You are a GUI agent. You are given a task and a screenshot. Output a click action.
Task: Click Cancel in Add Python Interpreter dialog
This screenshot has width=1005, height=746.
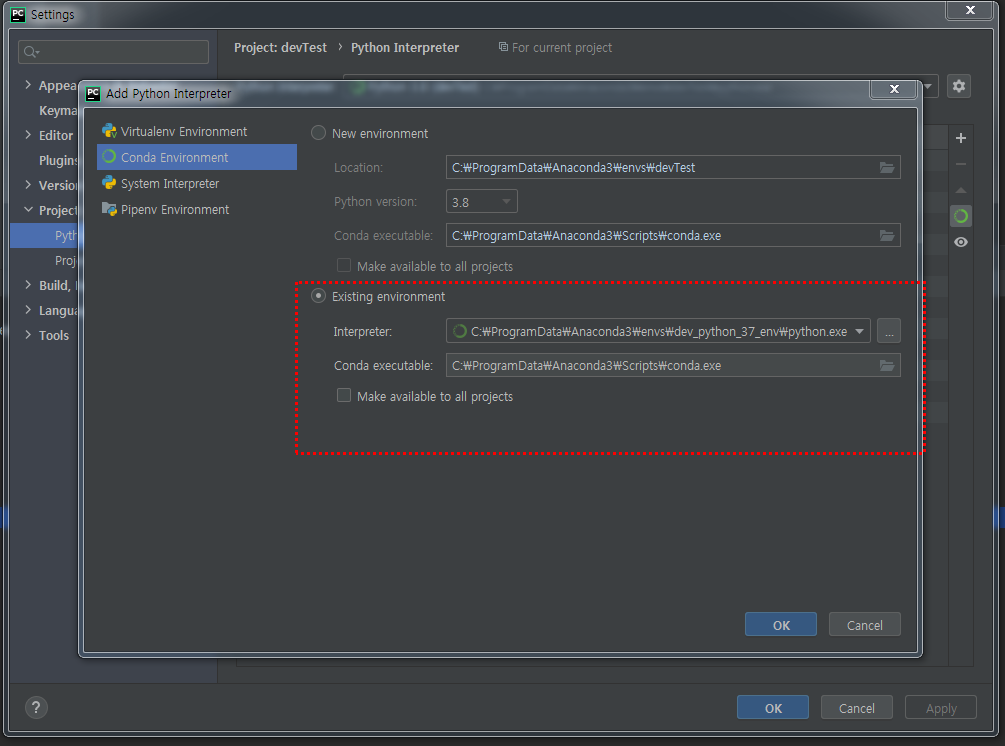coord(865,625)
